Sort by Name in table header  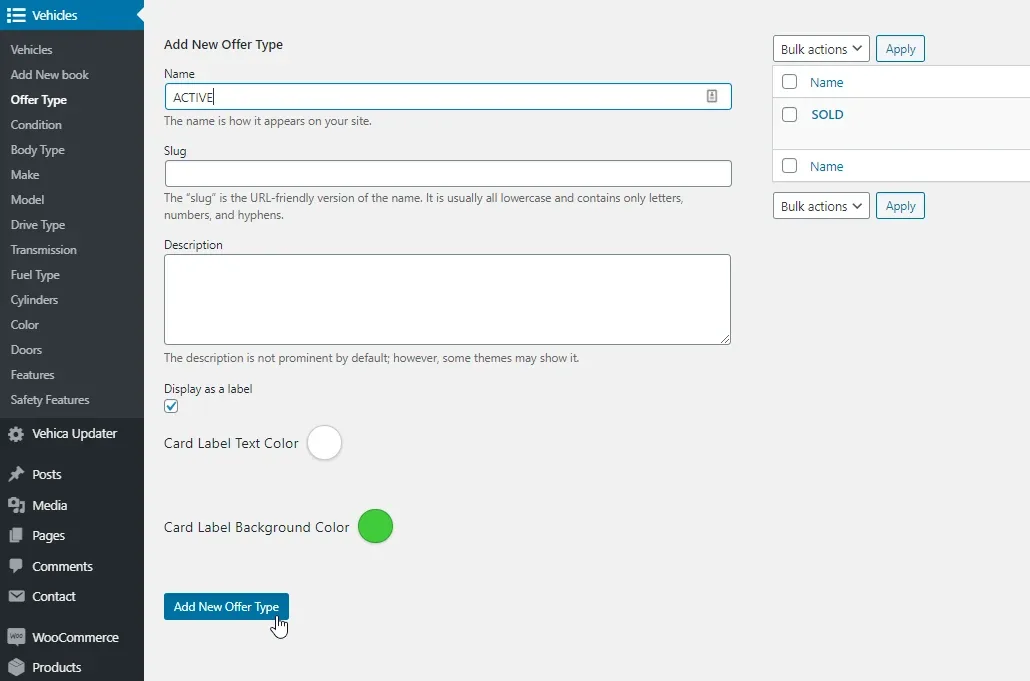826,82
